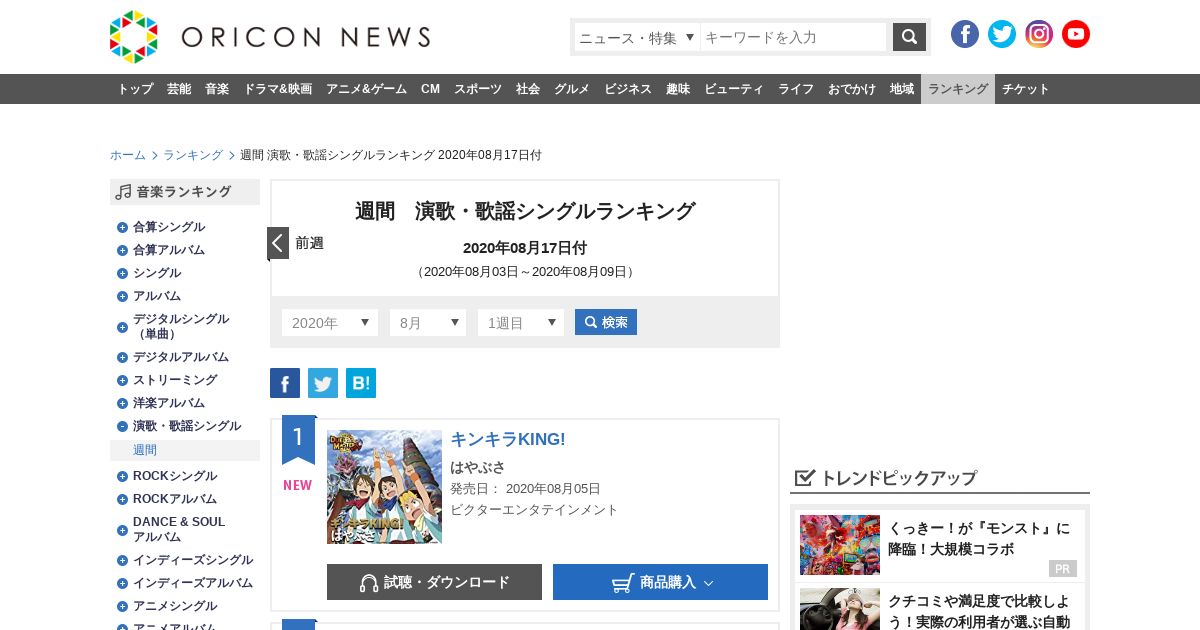Share ranking on Facebook square button

[285, 383]
